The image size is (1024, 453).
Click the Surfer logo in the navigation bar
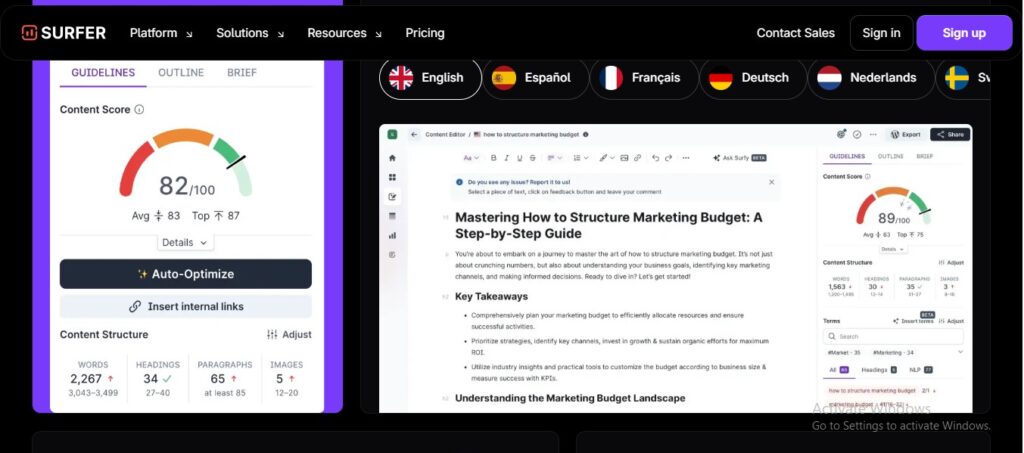(63, 33)
